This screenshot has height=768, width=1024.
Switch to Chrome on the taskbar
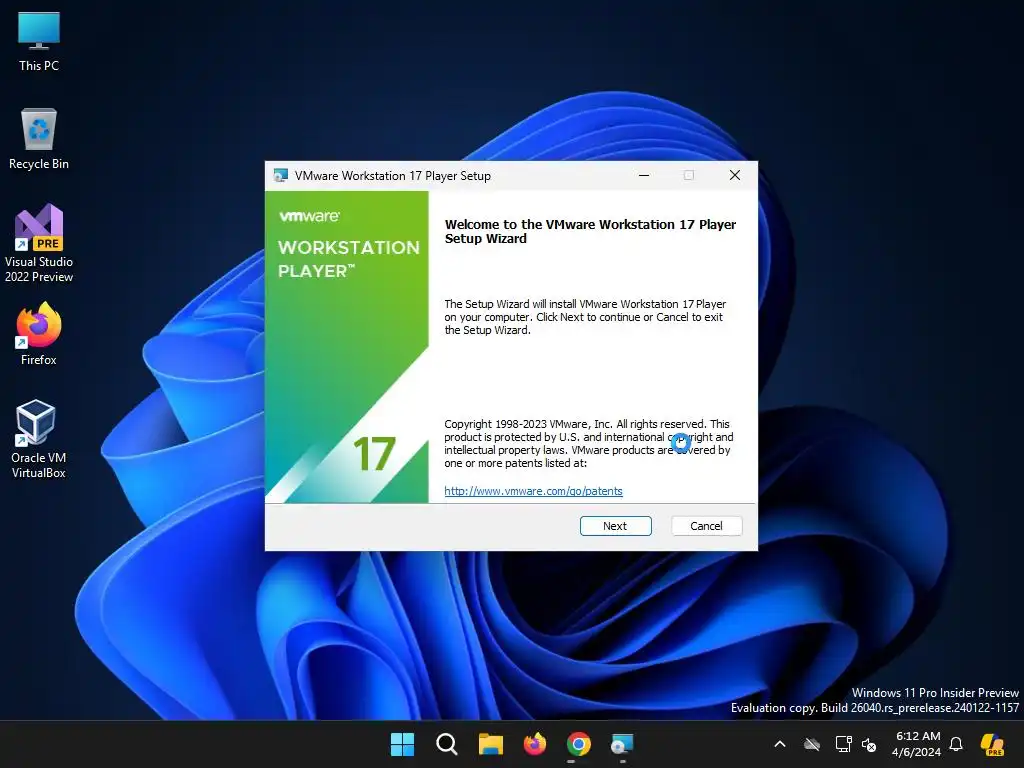tap(579, 744)
